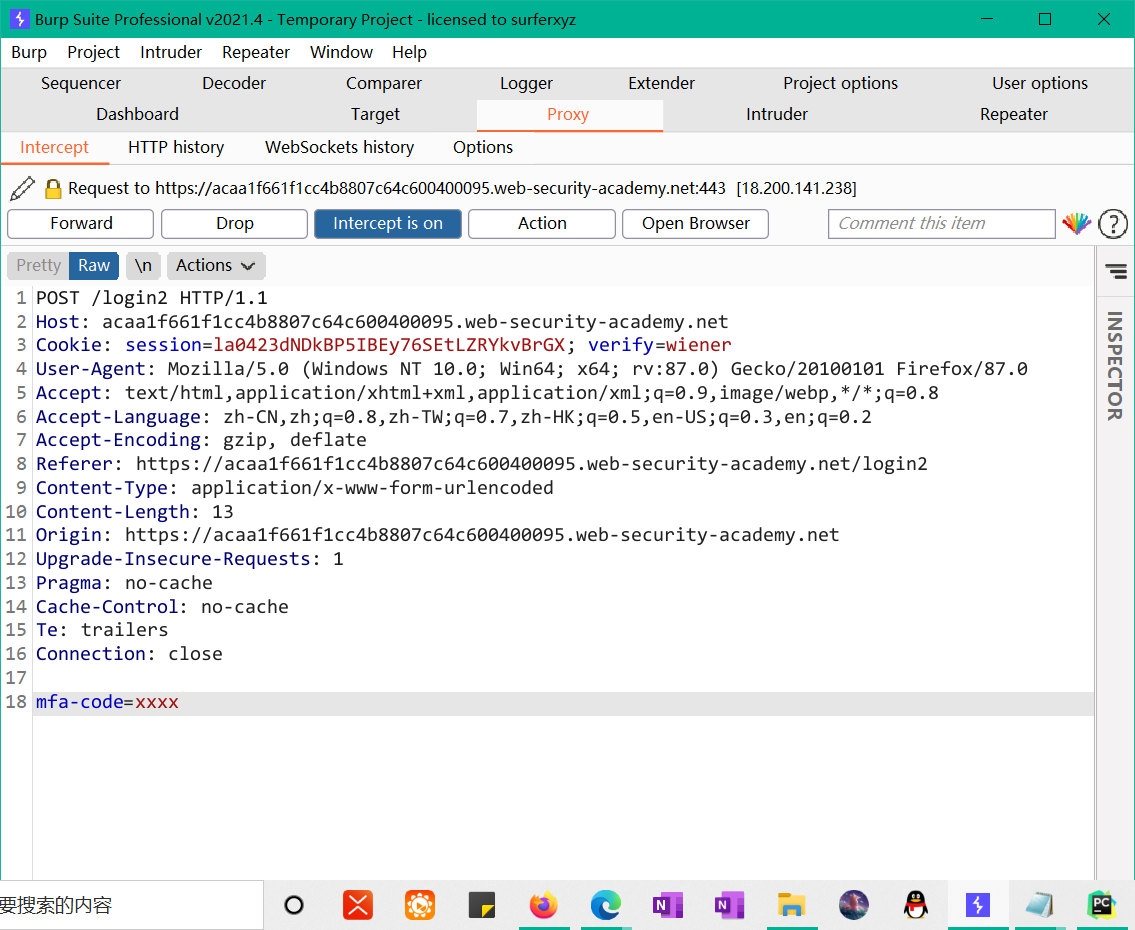1135x930 pixels.
Task: Click the Comment this item field
Action: point(942,224)
